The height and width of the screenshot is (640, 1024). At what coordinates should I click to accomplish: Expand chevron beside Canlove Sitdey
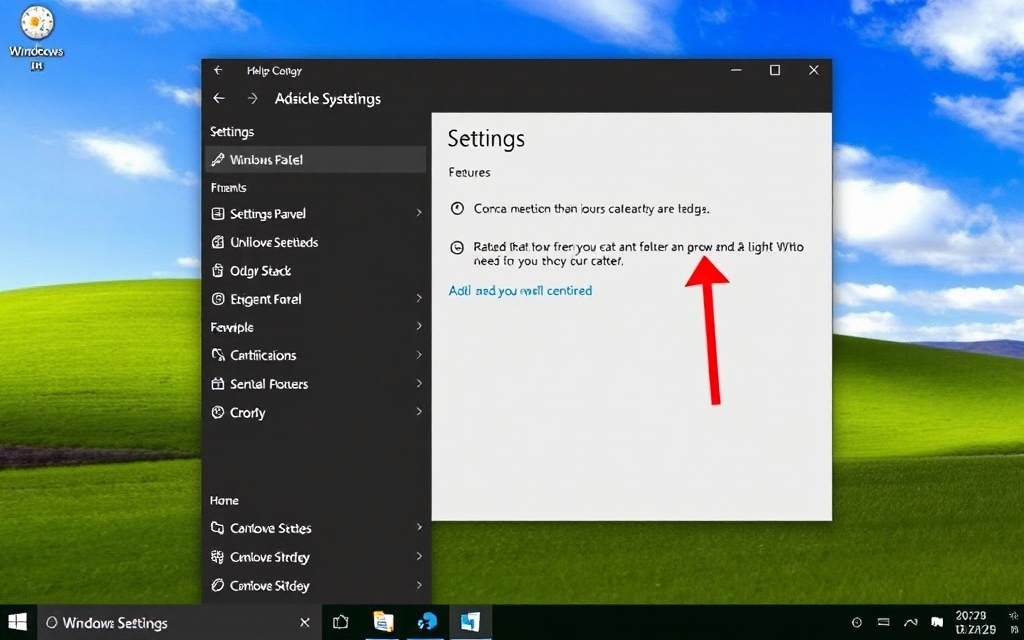click(x=419, y=585)
